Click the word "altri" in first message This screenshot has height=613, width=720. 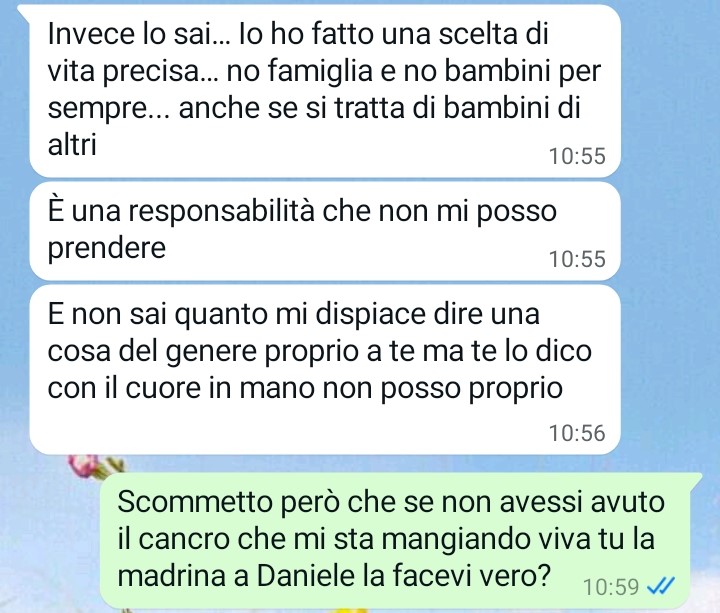tap(72, 145)
